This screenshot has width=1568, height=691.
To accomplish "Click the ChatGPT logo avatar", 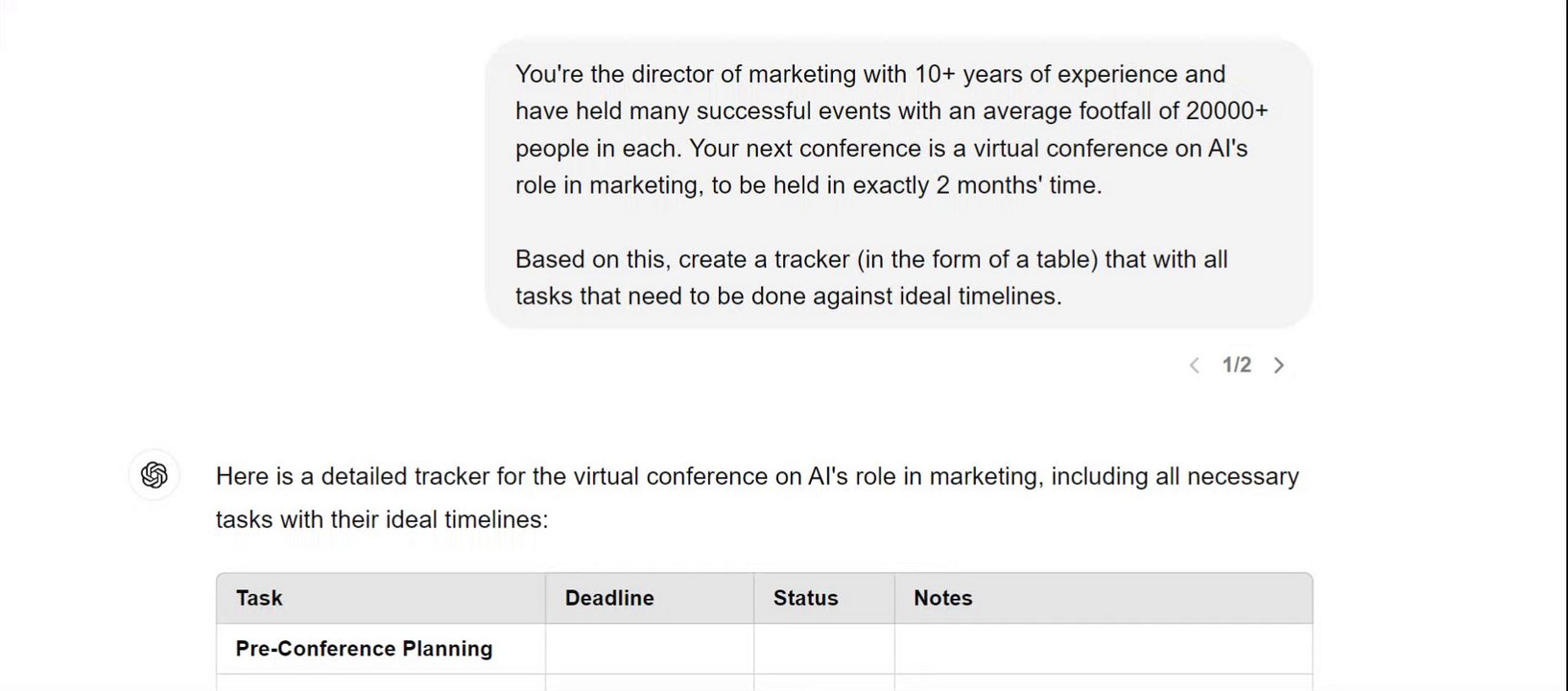I will coord(154,475).
